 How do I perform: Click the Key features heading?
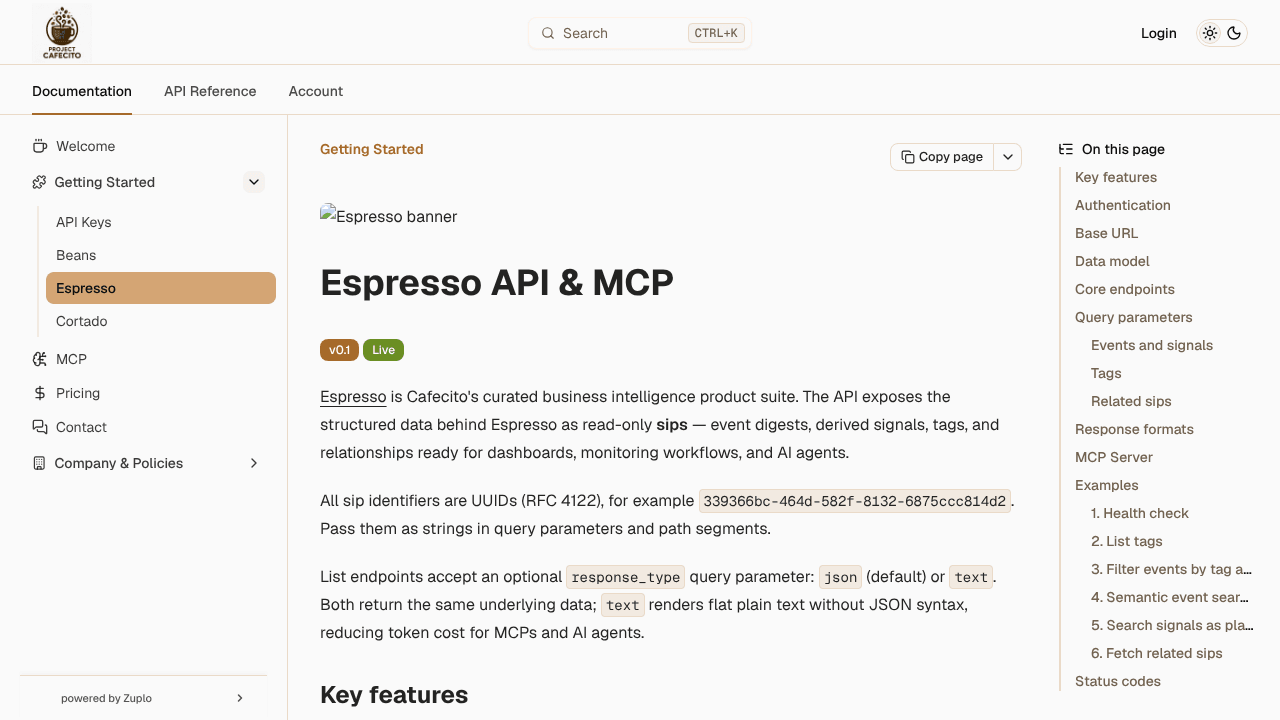tap(394, 695)
